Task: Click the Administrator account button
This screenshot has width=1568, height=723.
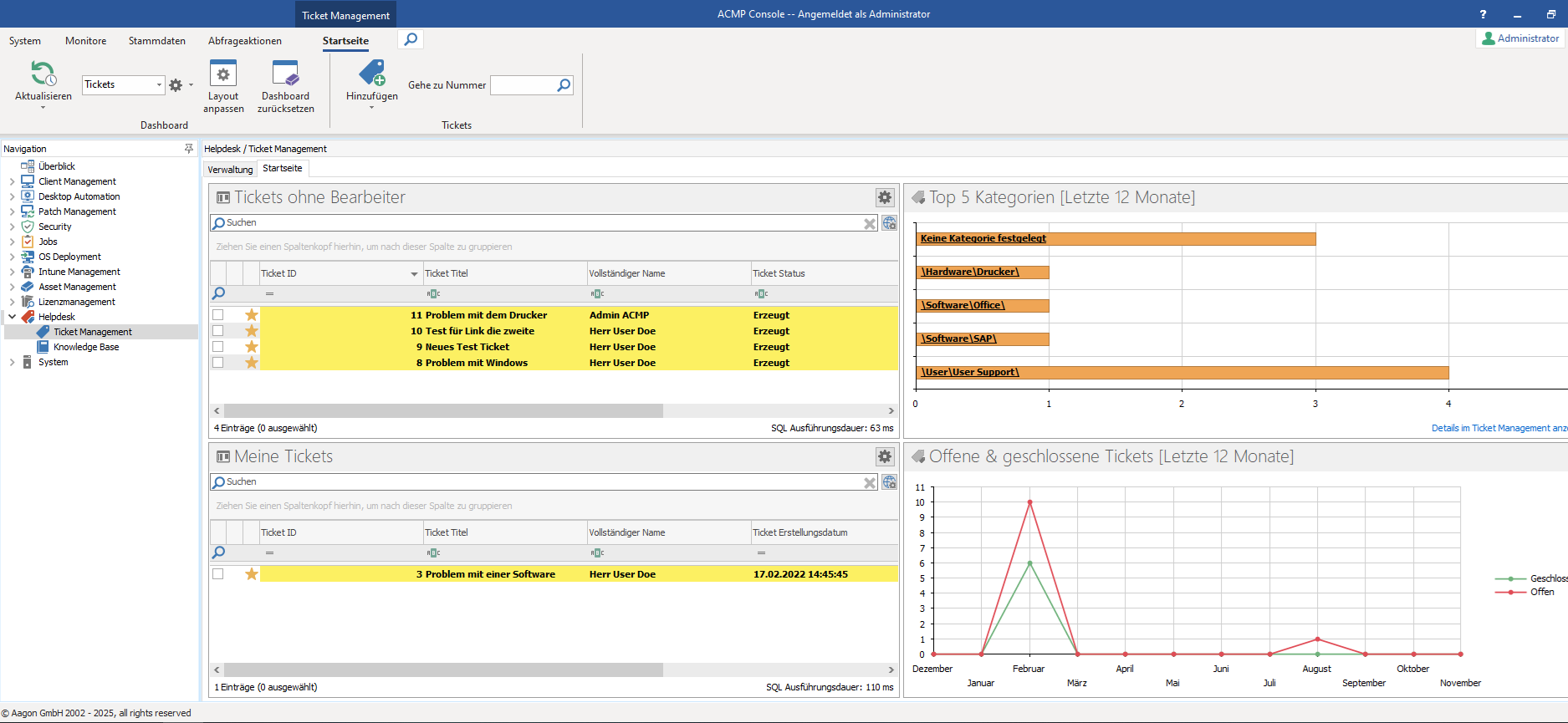Action: click(1520, 38)
